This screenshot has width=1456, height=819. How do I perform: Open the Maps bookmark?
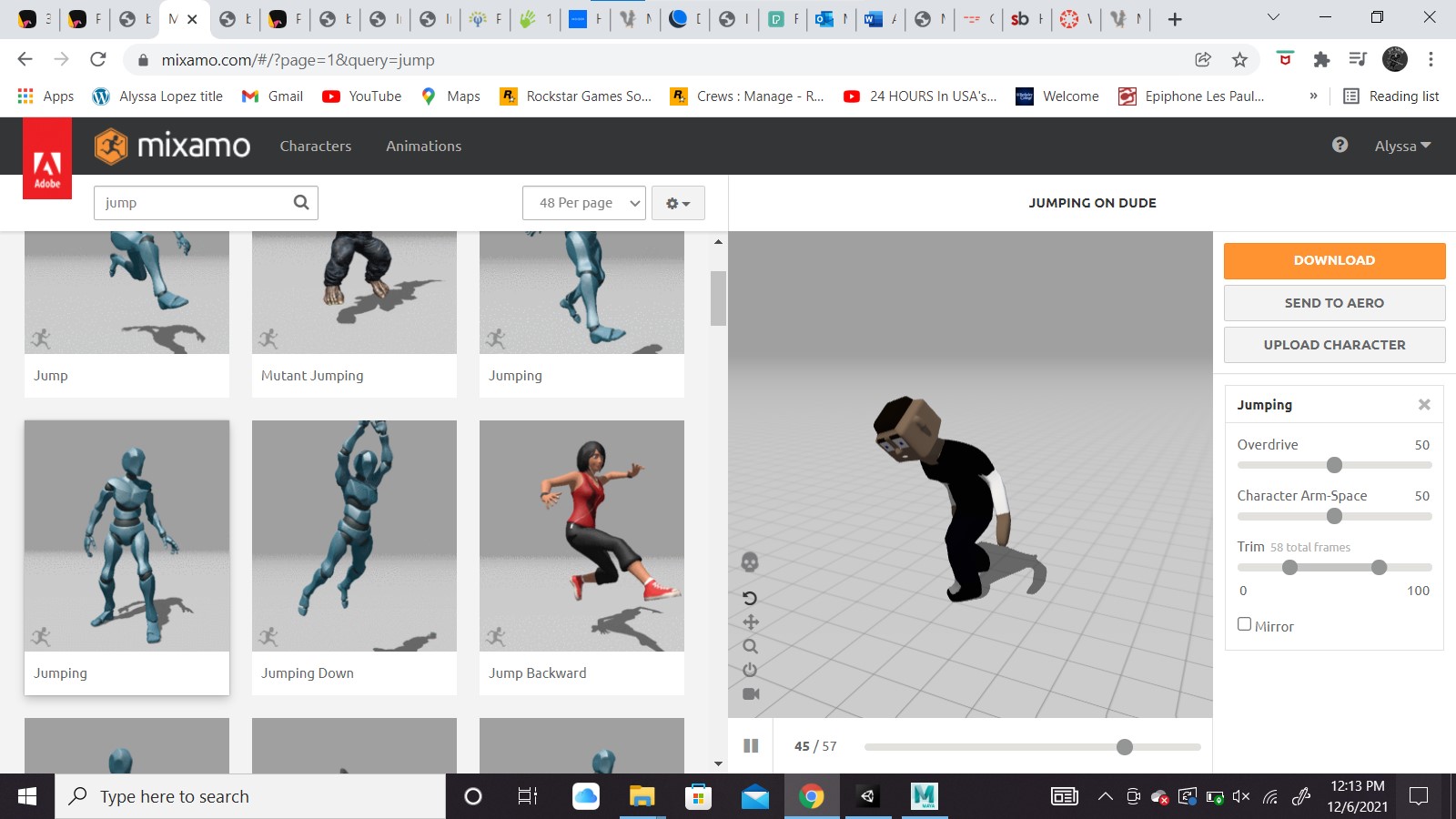[x=450, y=96]
